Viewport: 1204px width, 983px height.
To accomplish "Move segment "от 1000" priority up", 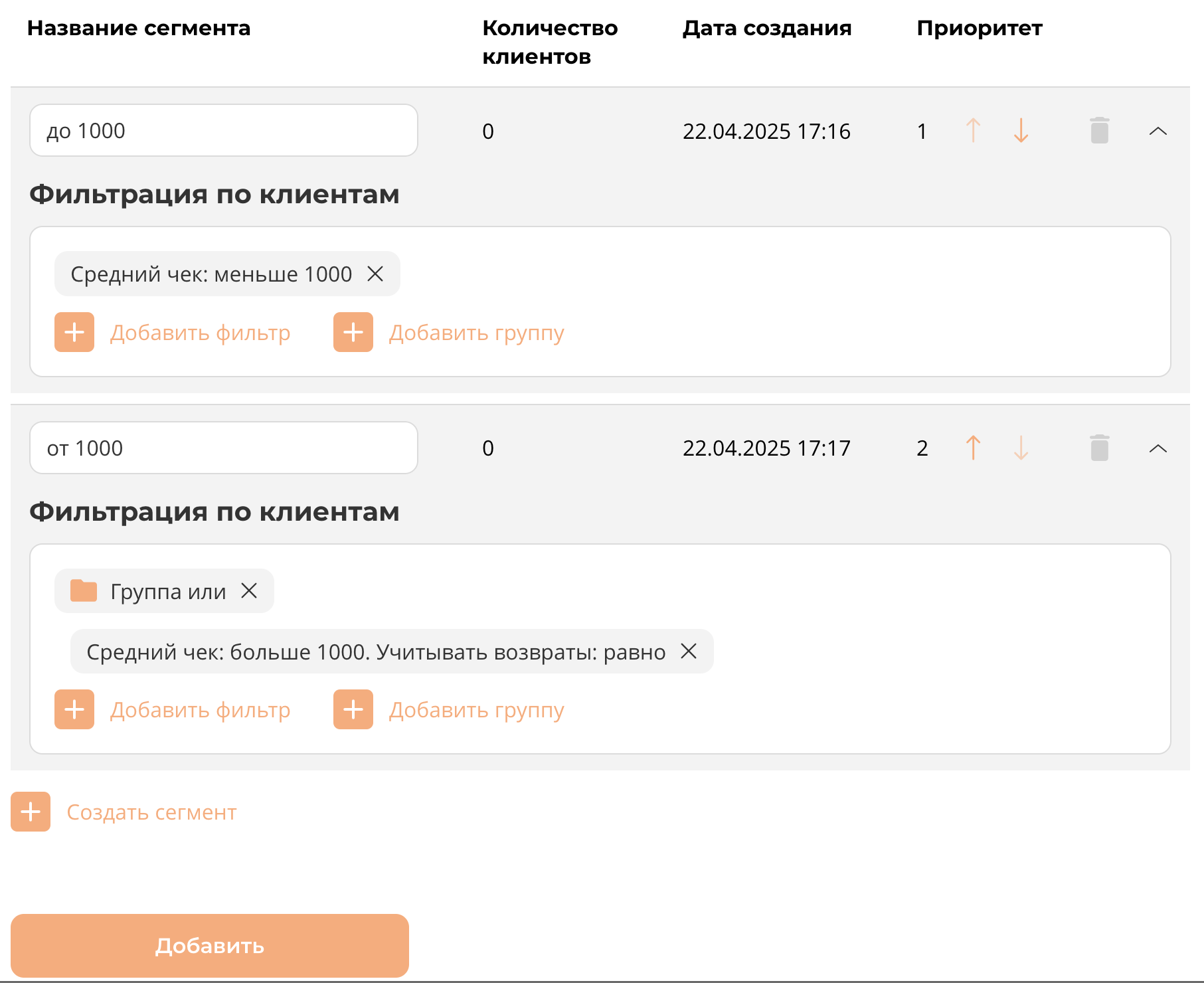I will (x=973, y=448).
